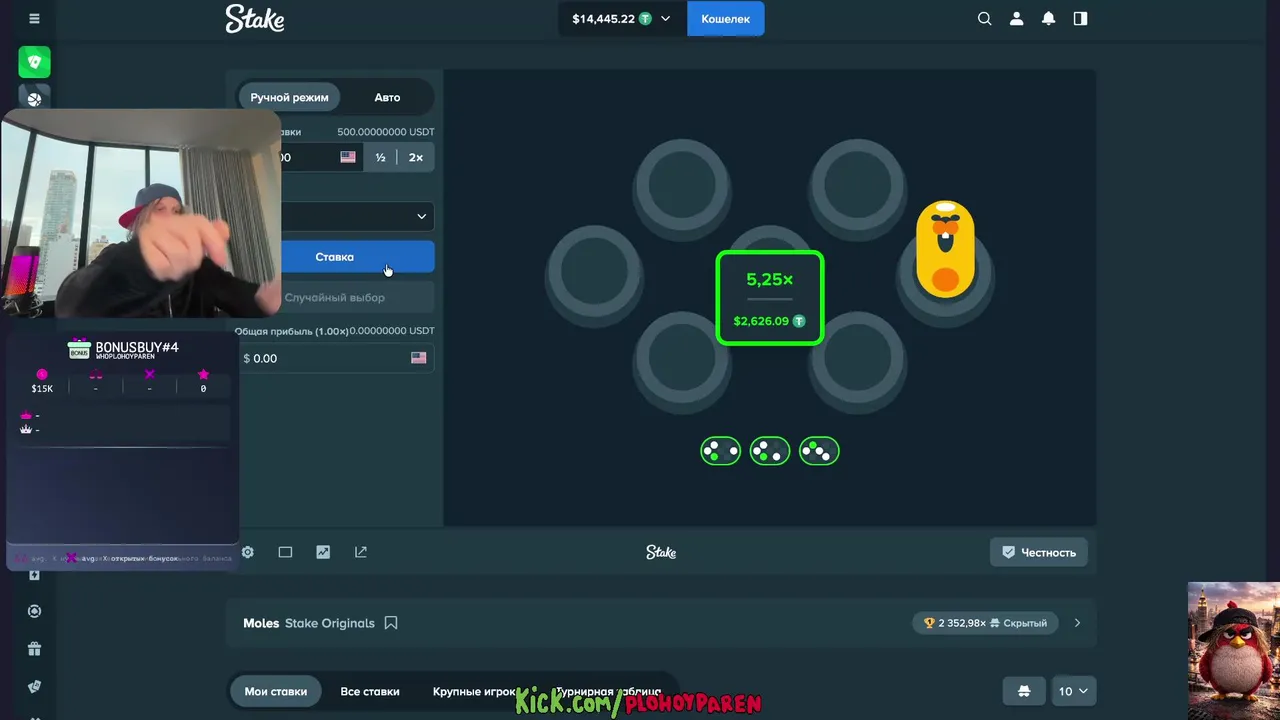Click the Stake logo below the game area

(661, 552)
